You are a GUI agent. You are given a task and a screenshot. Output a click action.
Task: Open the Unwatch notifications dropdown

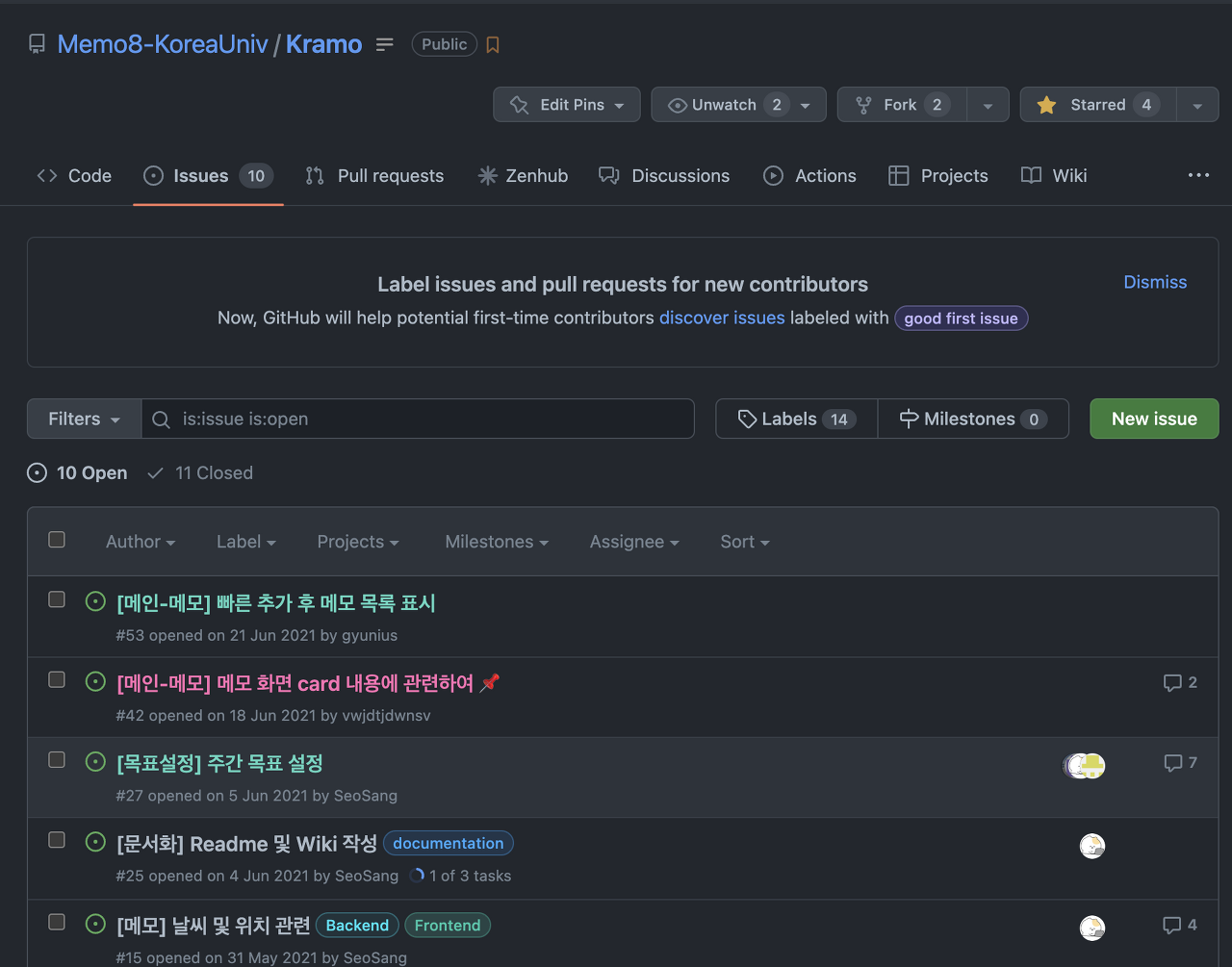(x=739, y=105)
